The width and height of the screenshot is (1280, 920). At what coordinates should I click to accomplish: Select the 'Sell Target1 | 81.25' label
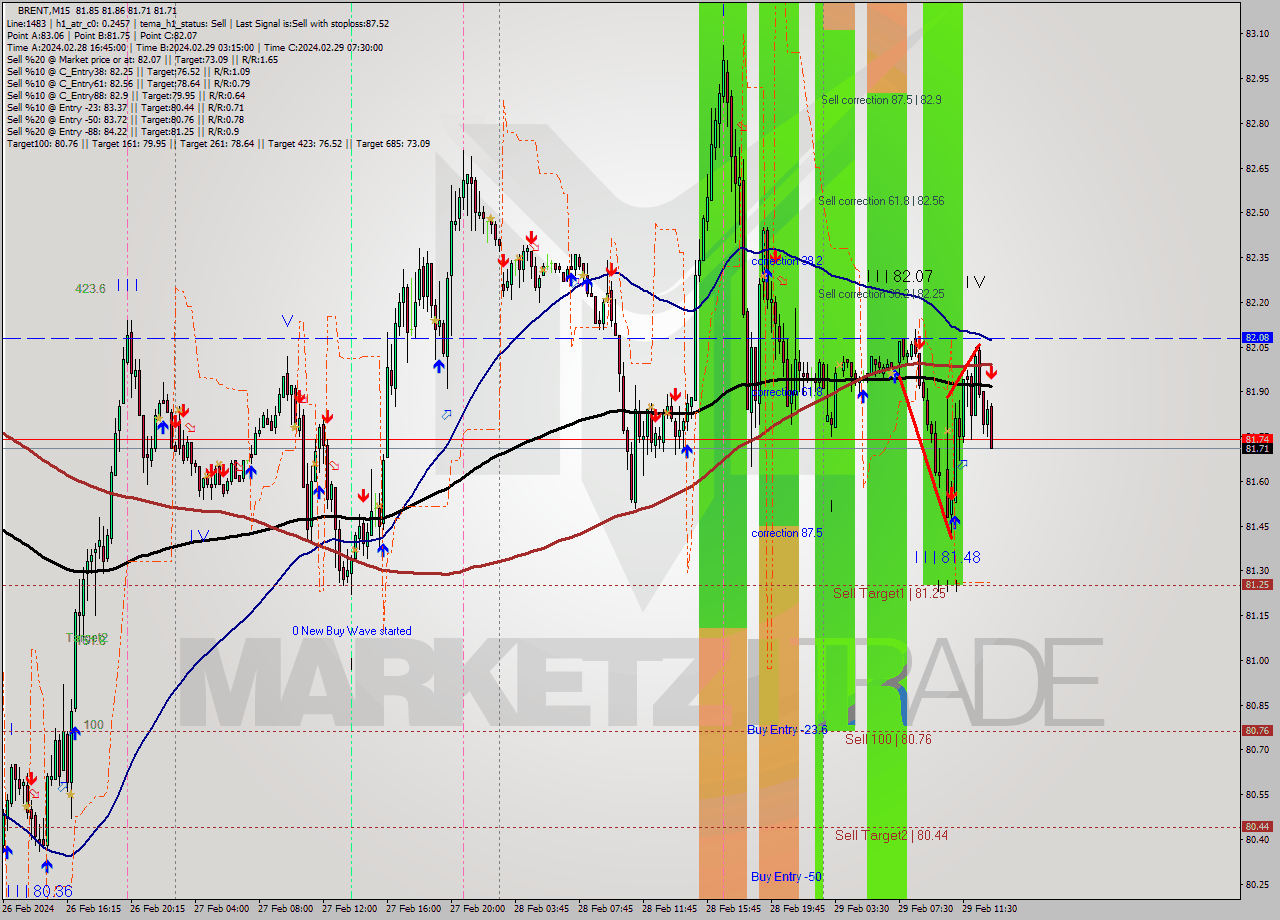(x=889, y=594)
